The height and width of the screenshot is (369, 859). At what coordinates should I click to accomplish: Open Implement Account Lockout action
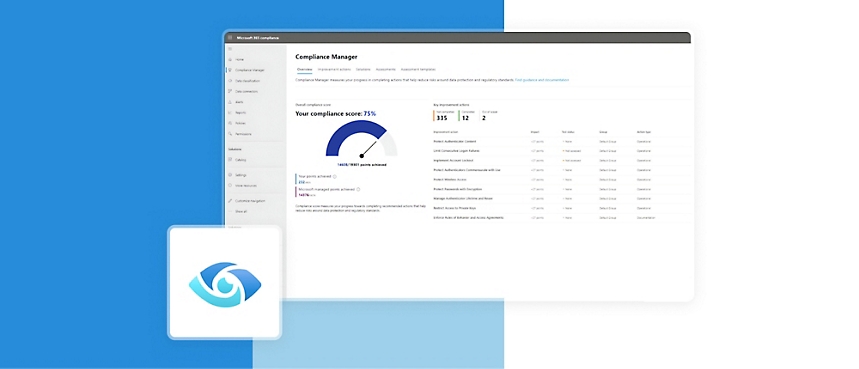tap(453, 160)
